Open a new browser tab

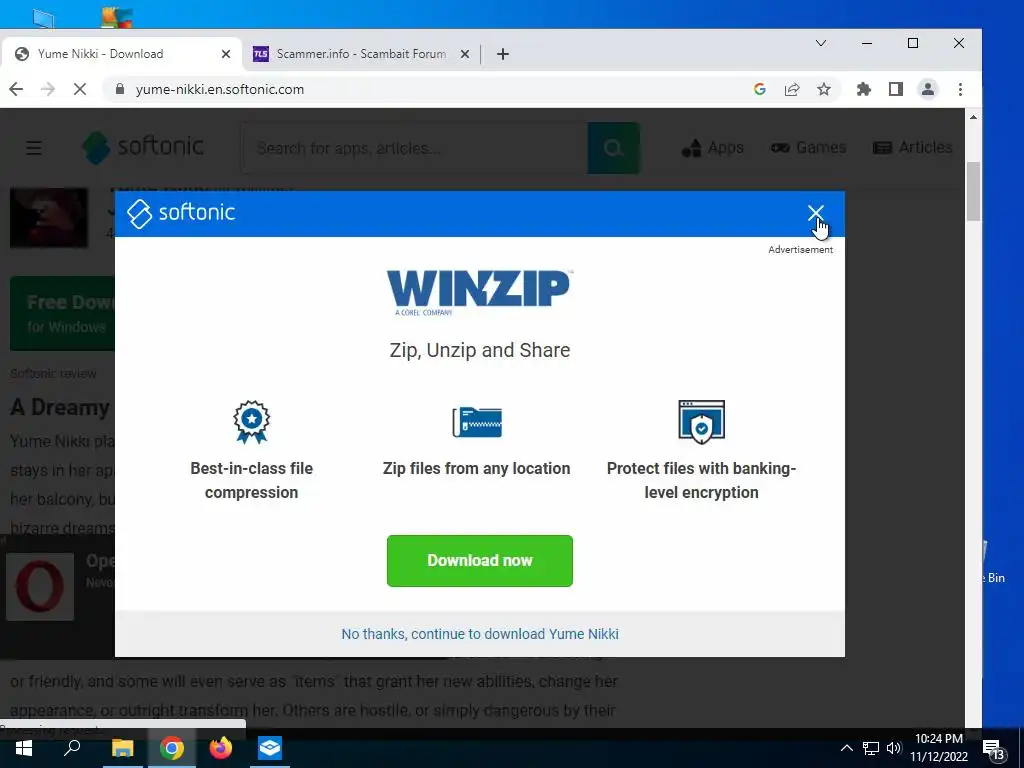(502, 54)
